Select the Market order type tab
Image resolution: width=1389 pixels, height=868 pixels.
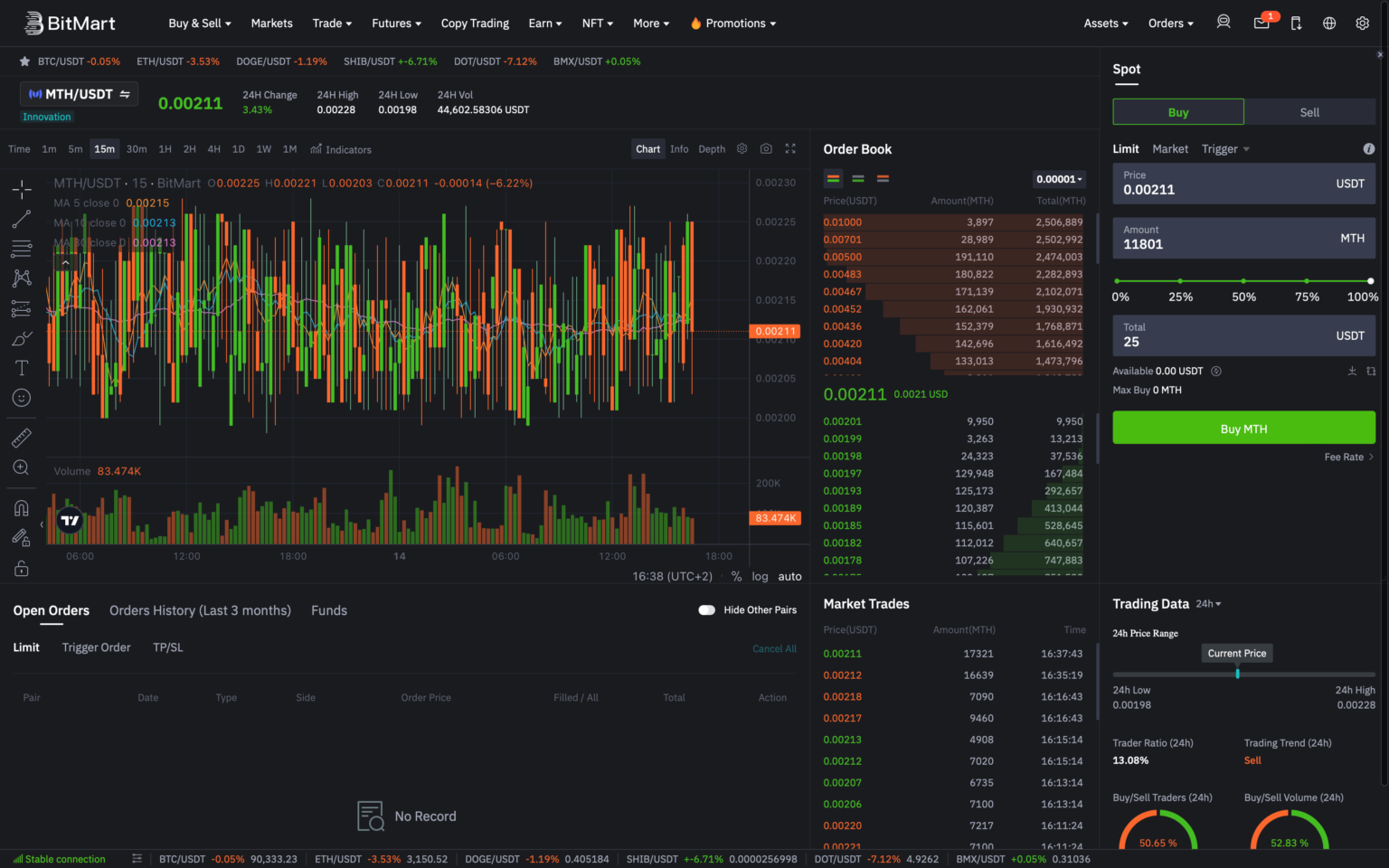(x=1170, y=149)
